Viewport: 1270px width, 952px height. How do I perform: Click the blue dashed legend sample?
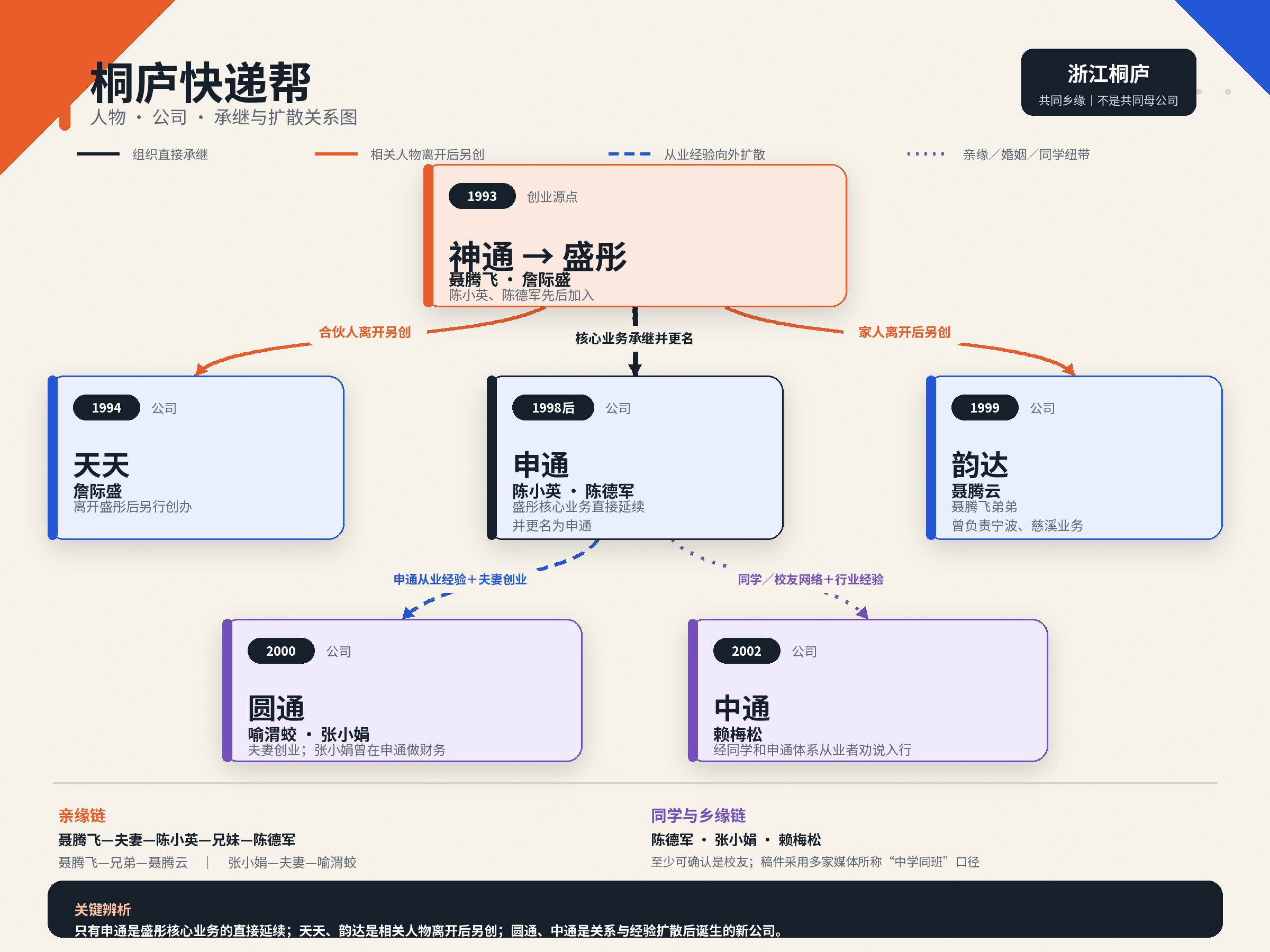tap(629, 154)
